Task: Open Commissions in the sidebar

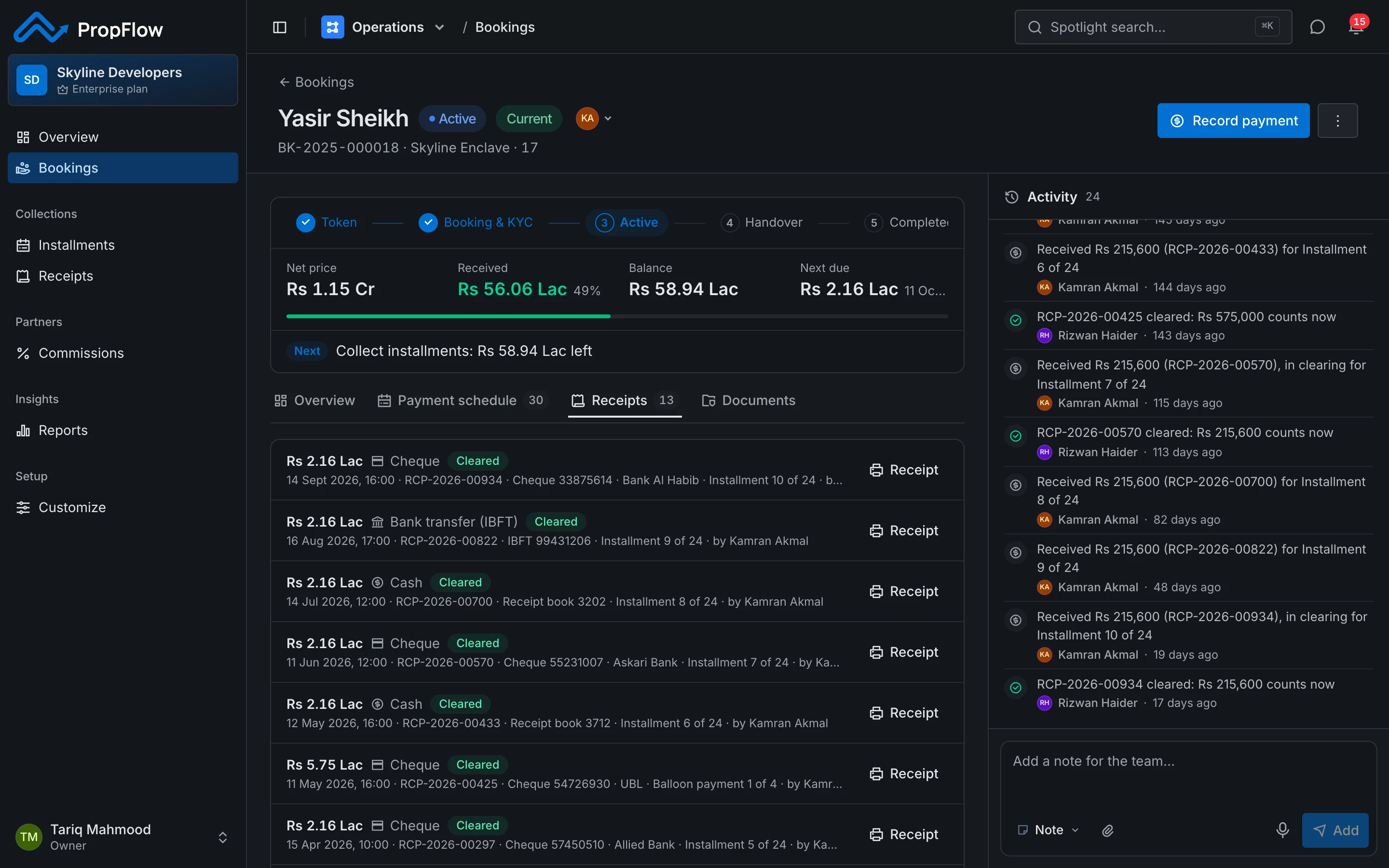Action: (x=123, y=353)
